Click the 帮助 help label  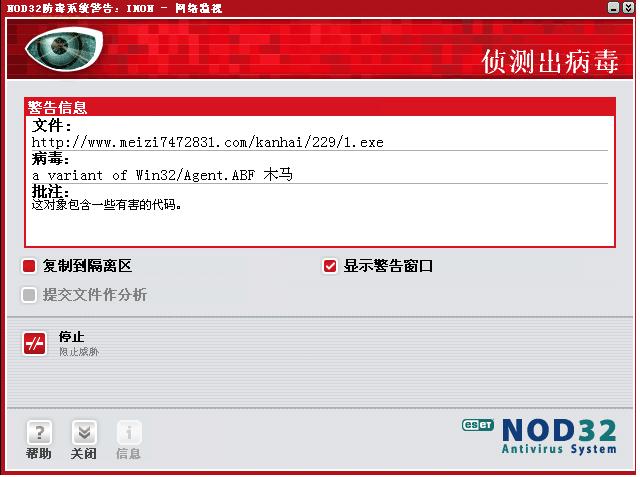pyautogui.click(x=39, y=453)
